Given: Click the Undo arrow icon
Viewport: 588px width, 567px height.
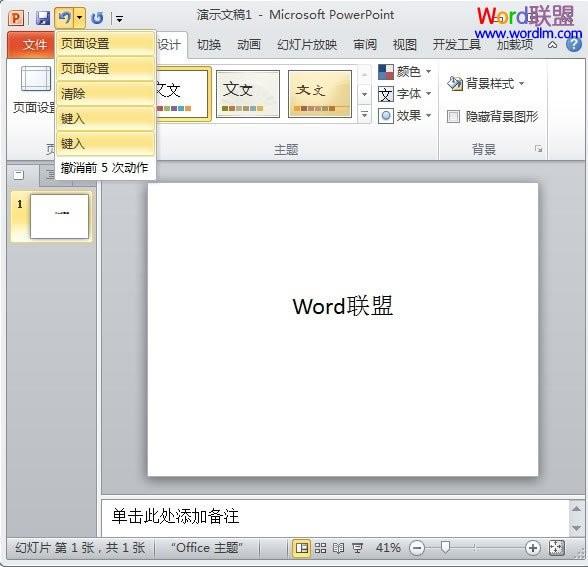Looking at the screenshot, I should point(64,18).
